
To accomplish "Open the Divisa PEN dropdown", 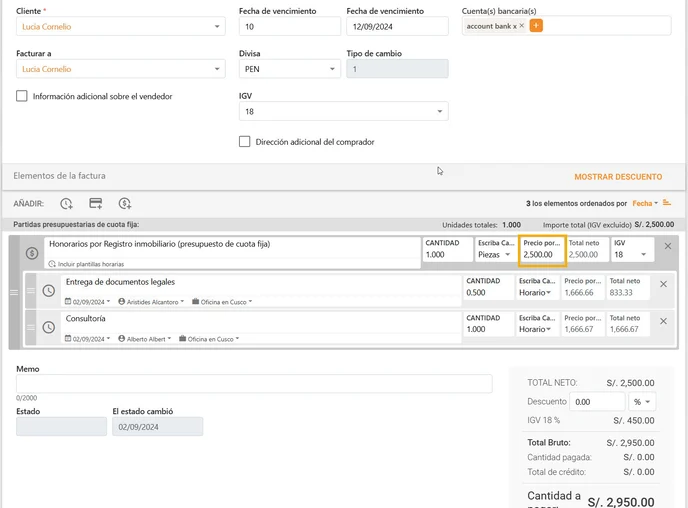I will [290, 69].
